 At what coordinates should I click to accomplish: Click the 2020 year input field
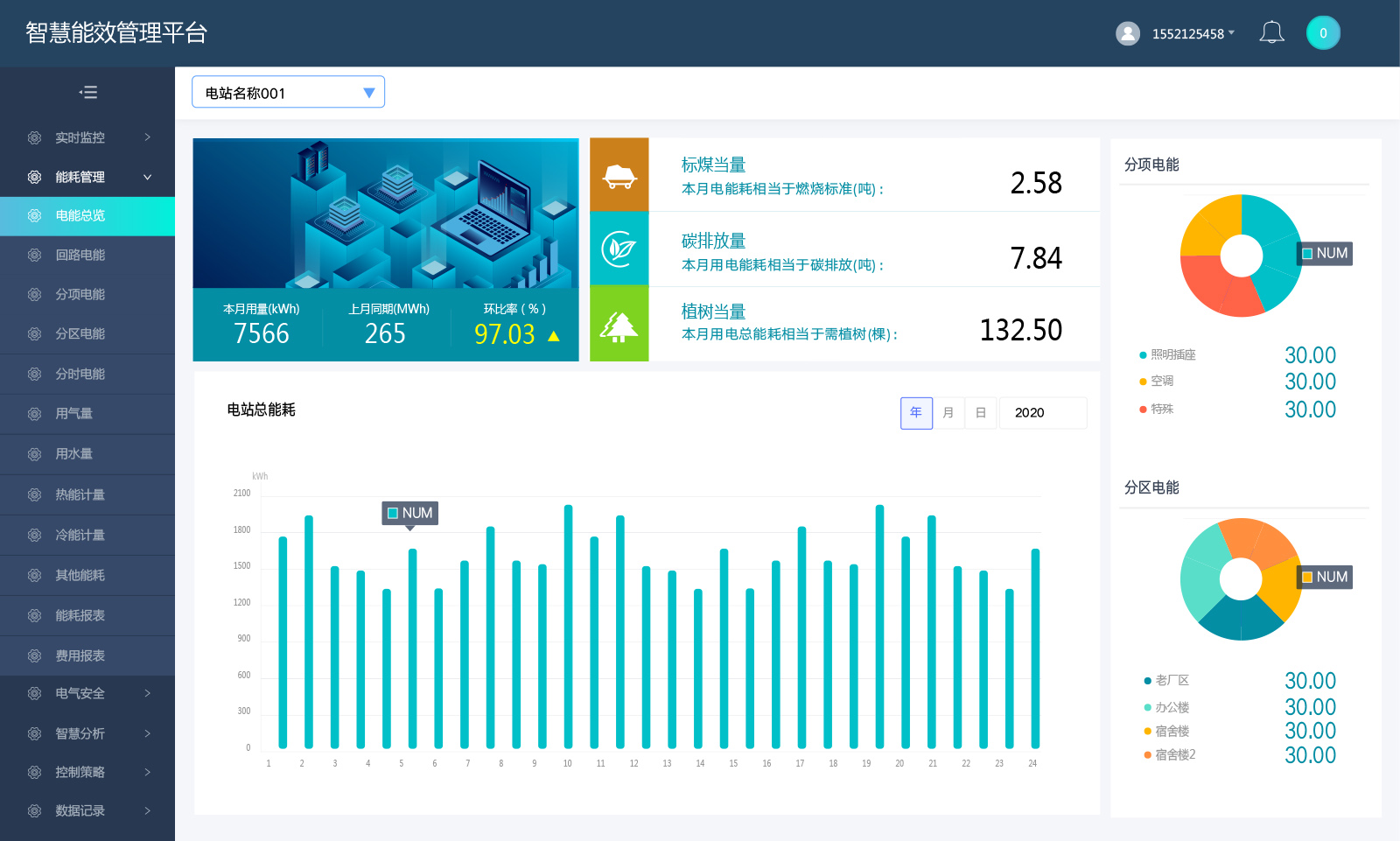1043,413
